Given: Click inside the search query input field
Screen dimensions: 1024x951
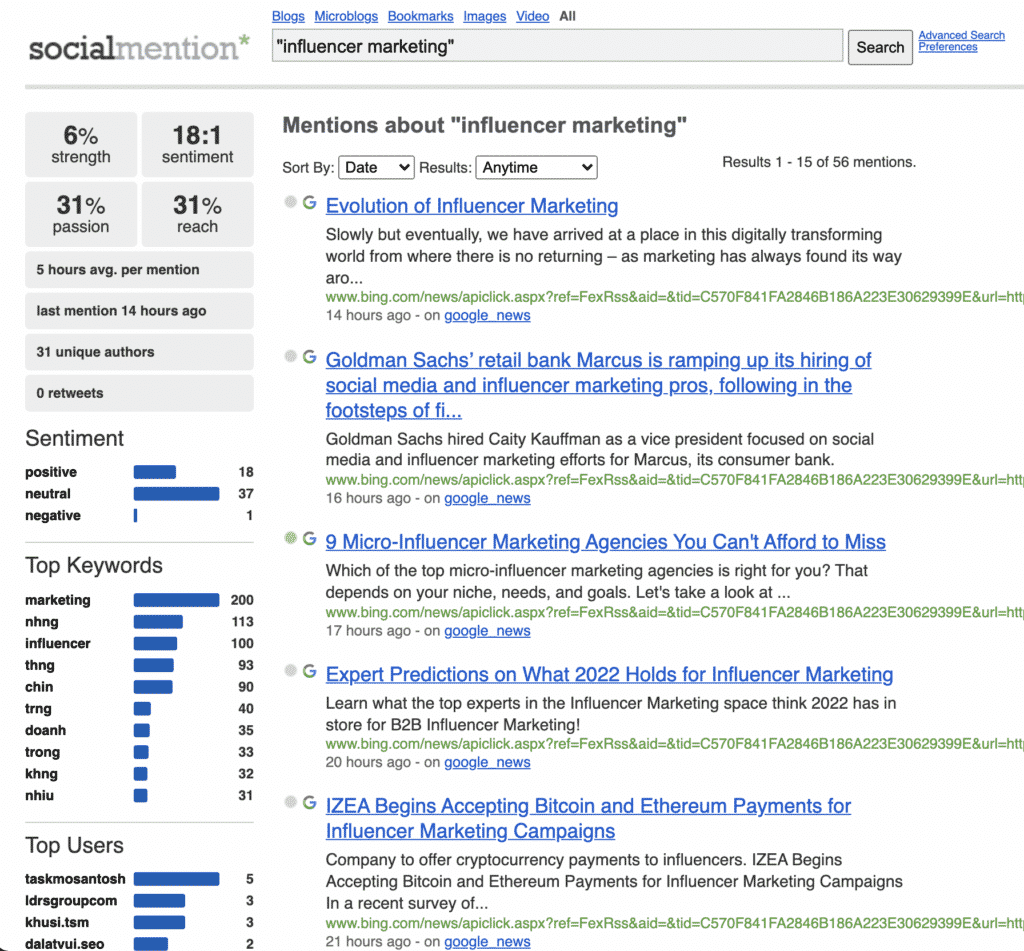Looking at the screenshot, I should point(557,46).
